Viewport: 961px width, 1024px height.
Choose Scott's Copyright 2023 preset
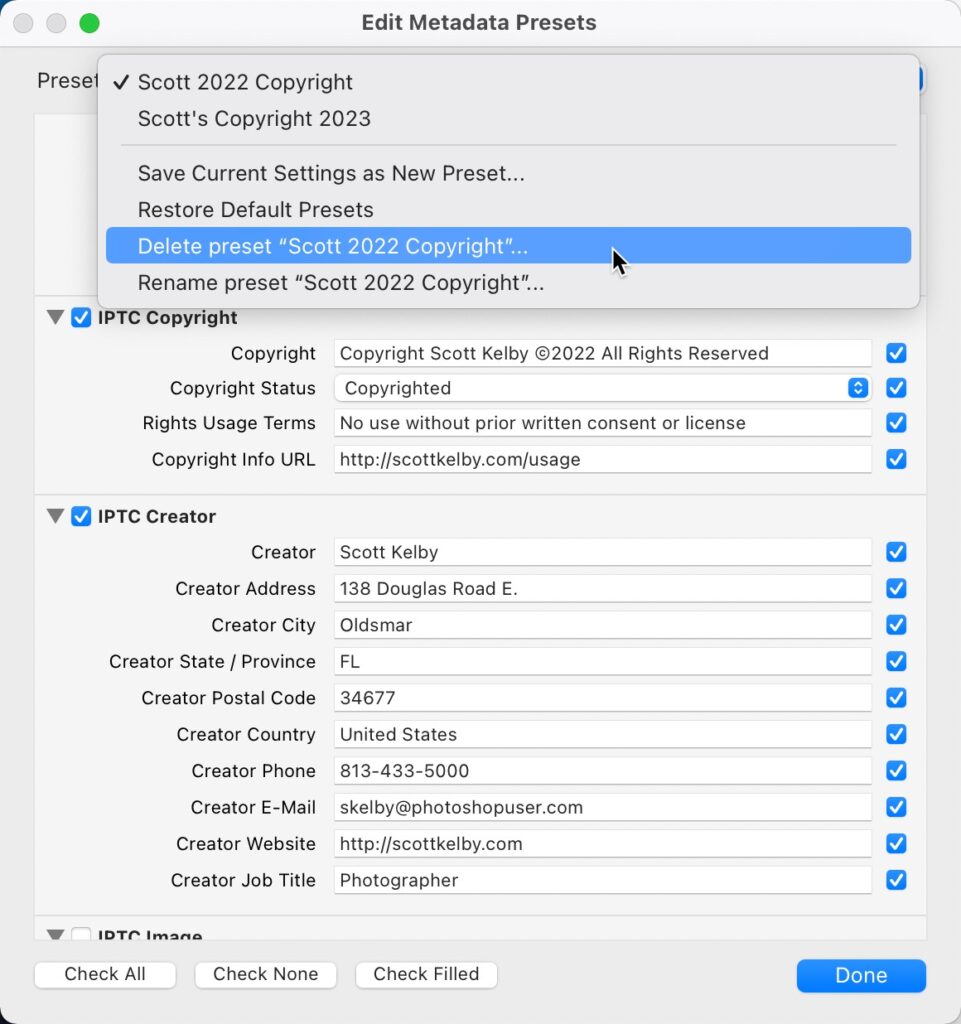point(508,118)
